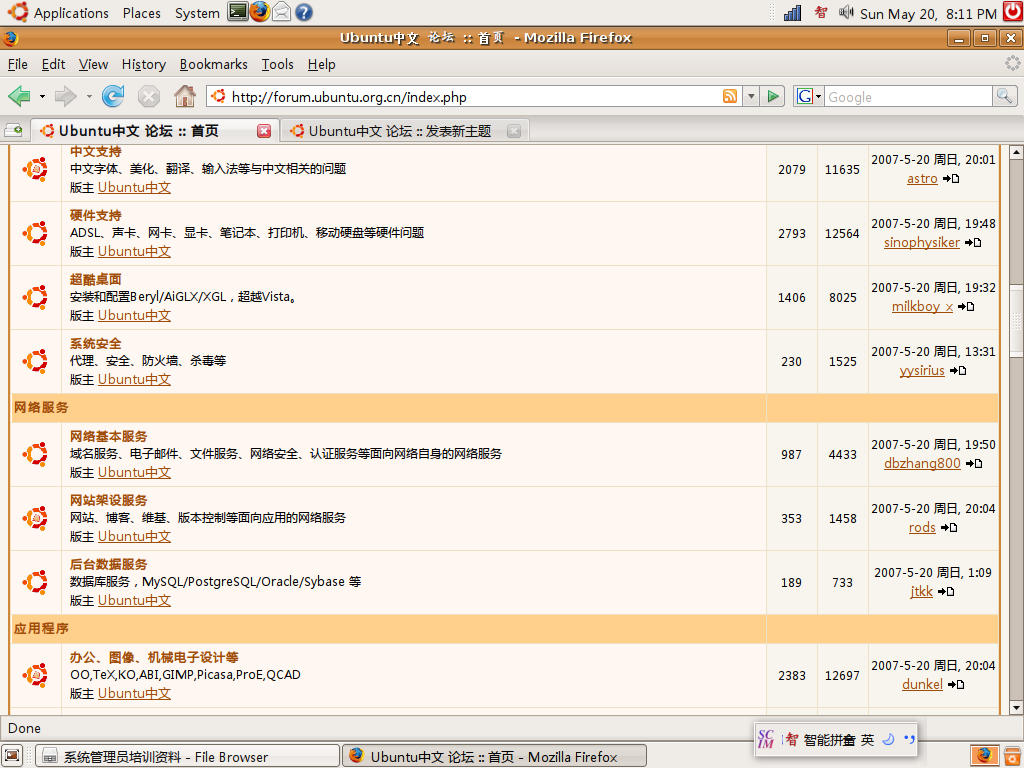Open the Applications menu
Screen dimensions: 1024x768
[x=71, y=13]
